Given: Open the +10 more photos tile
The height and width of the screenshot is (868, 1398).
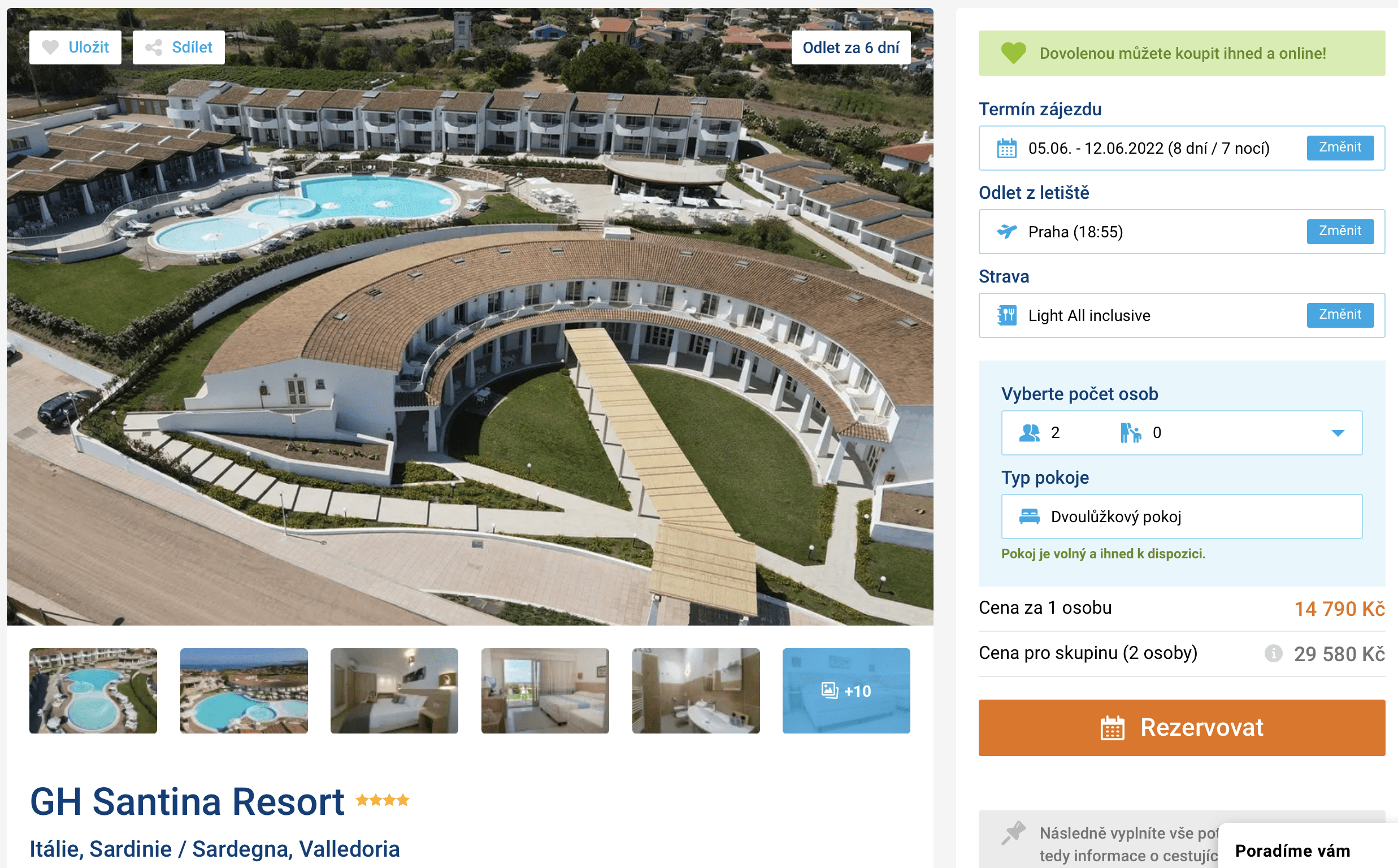Looking at the screenshot, I should point(846,691).
